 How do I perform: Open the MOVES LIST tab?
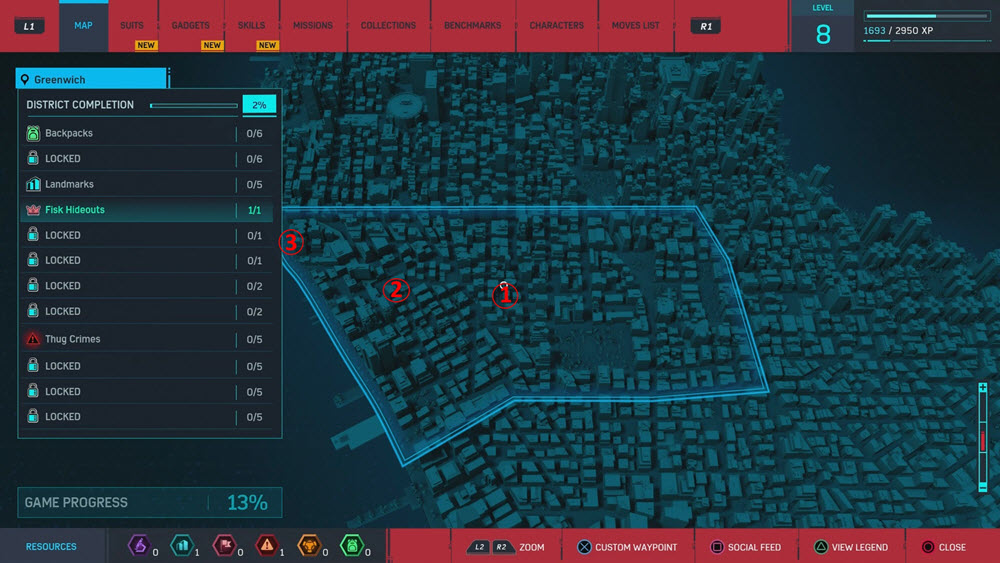636,26
